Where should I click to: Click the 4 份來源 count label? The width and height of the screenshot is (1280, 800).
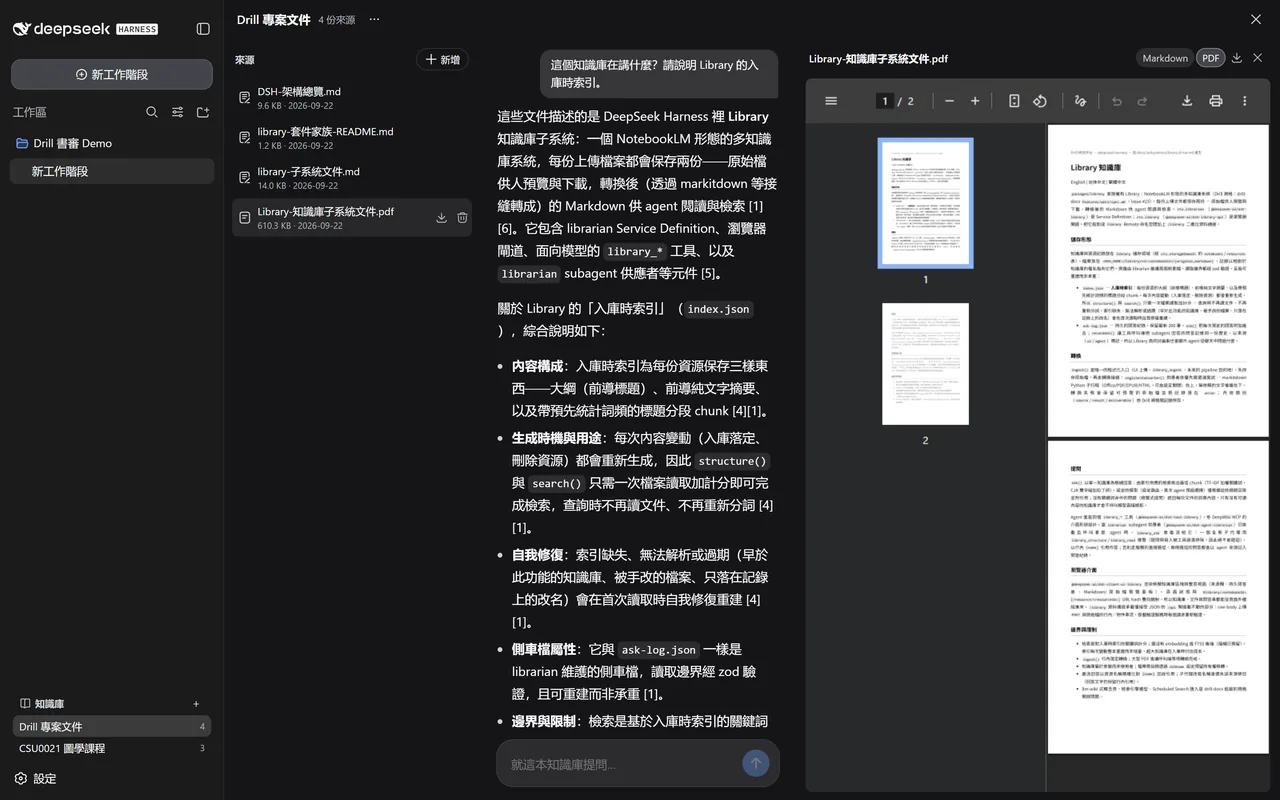click(x=337, y=20)
